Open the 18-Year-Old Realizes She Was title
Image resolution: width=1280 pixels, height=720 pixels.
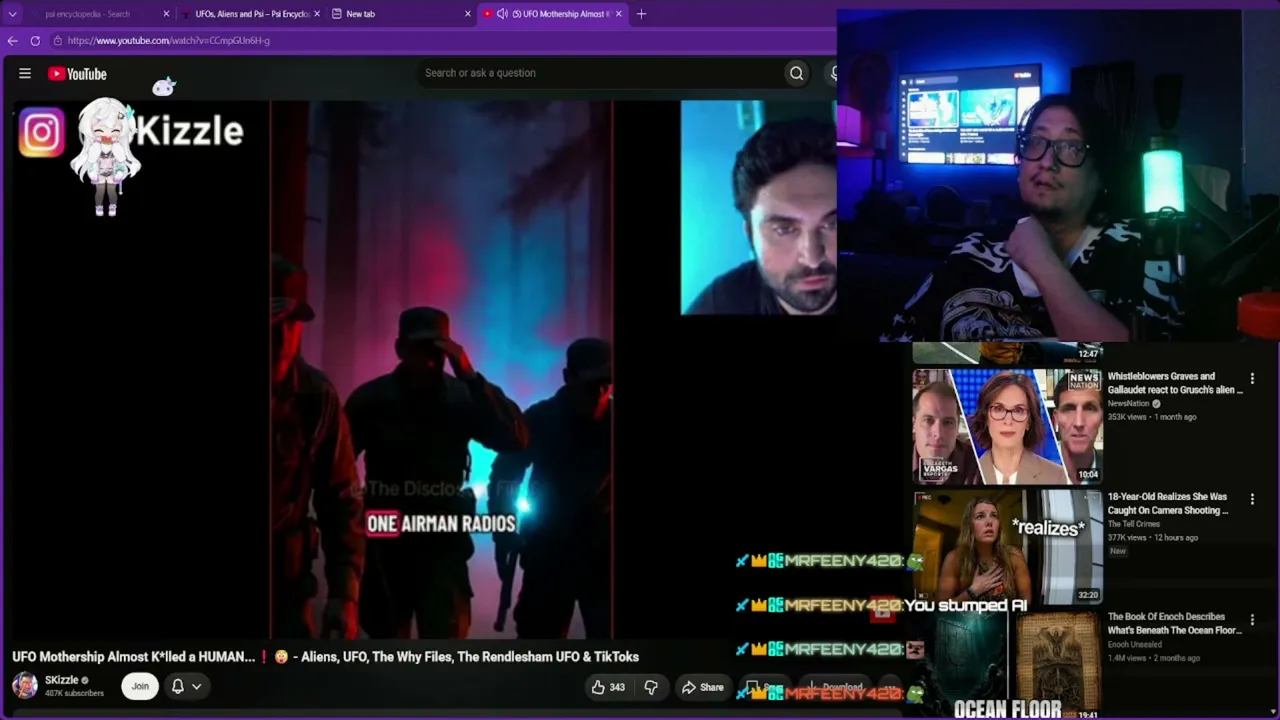click(1168, 503)
